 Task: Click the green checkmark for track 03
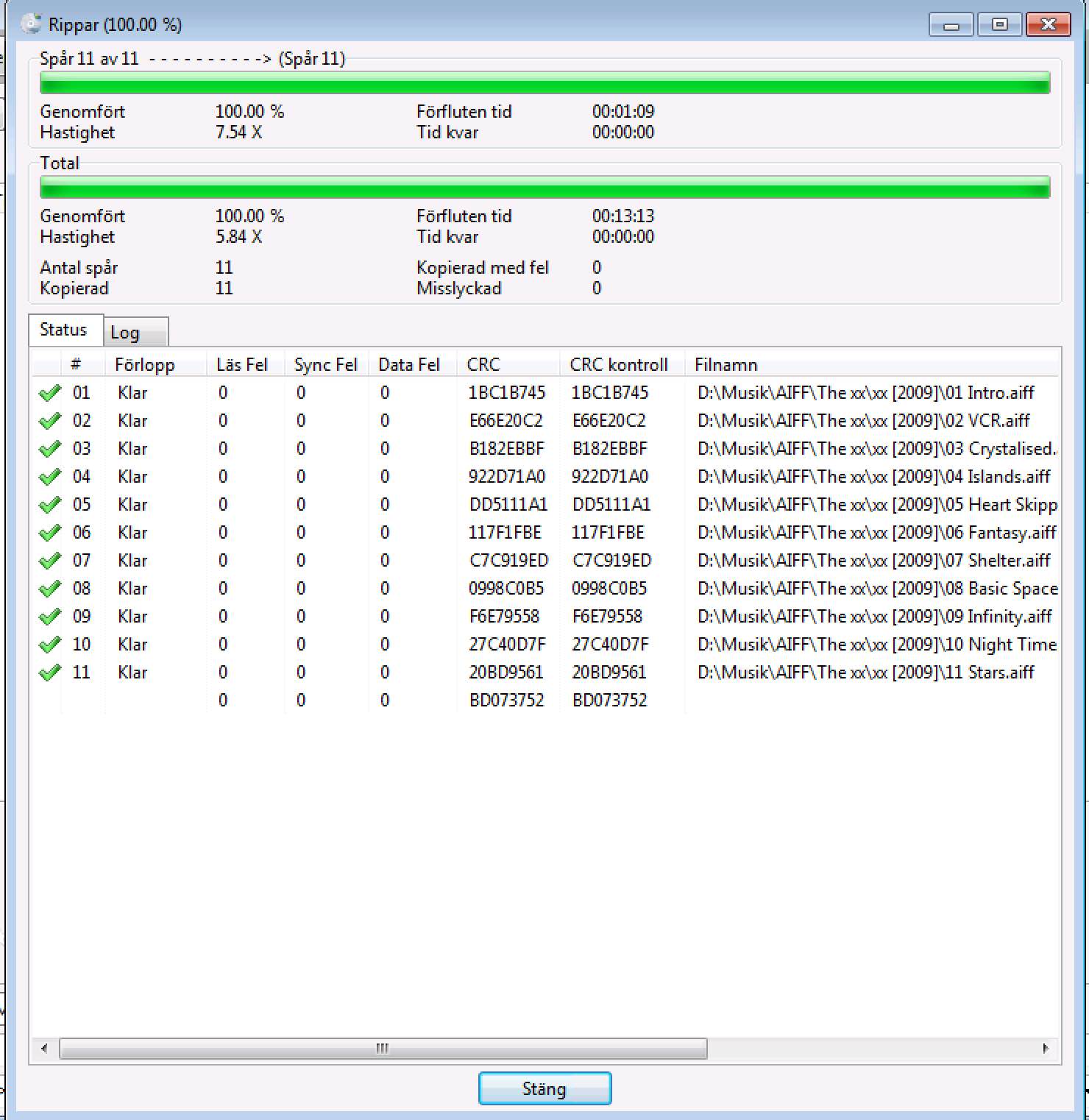point(49,449)
